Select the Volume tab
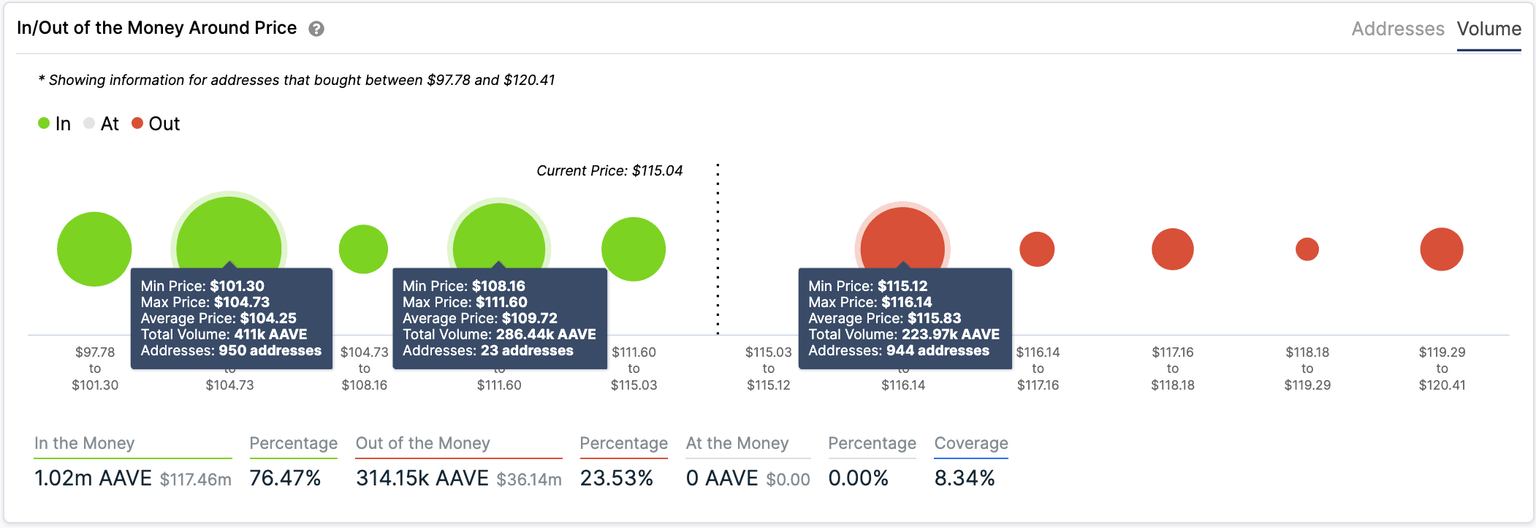Image resolution: width=1536 pixels, height=528 pixels. click(x=1488, y=29)
